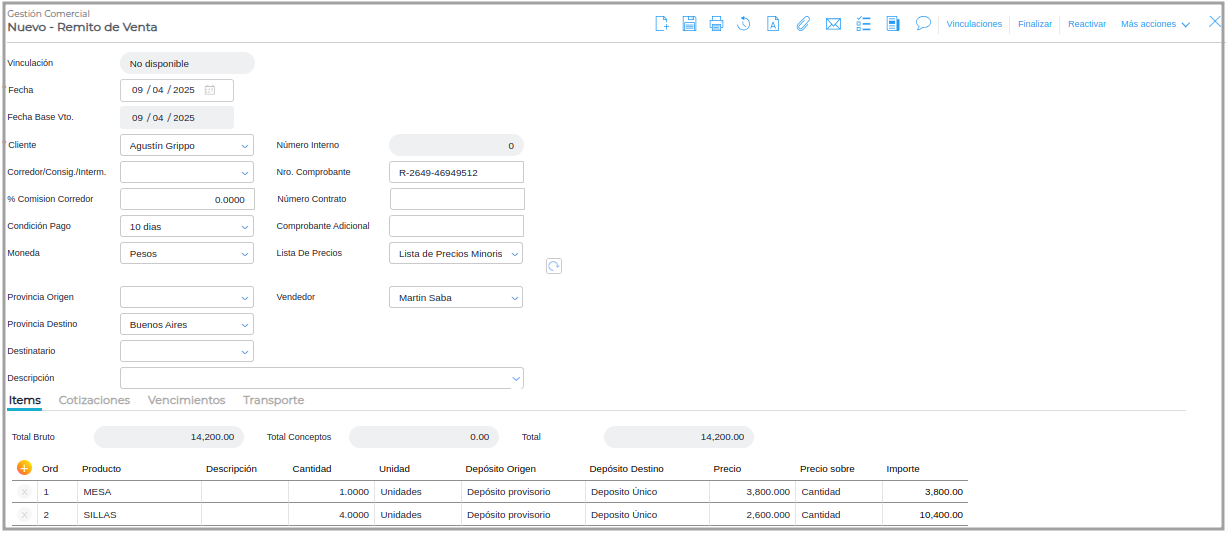Open the Provincia Origen dropdown

pos(187,298)
